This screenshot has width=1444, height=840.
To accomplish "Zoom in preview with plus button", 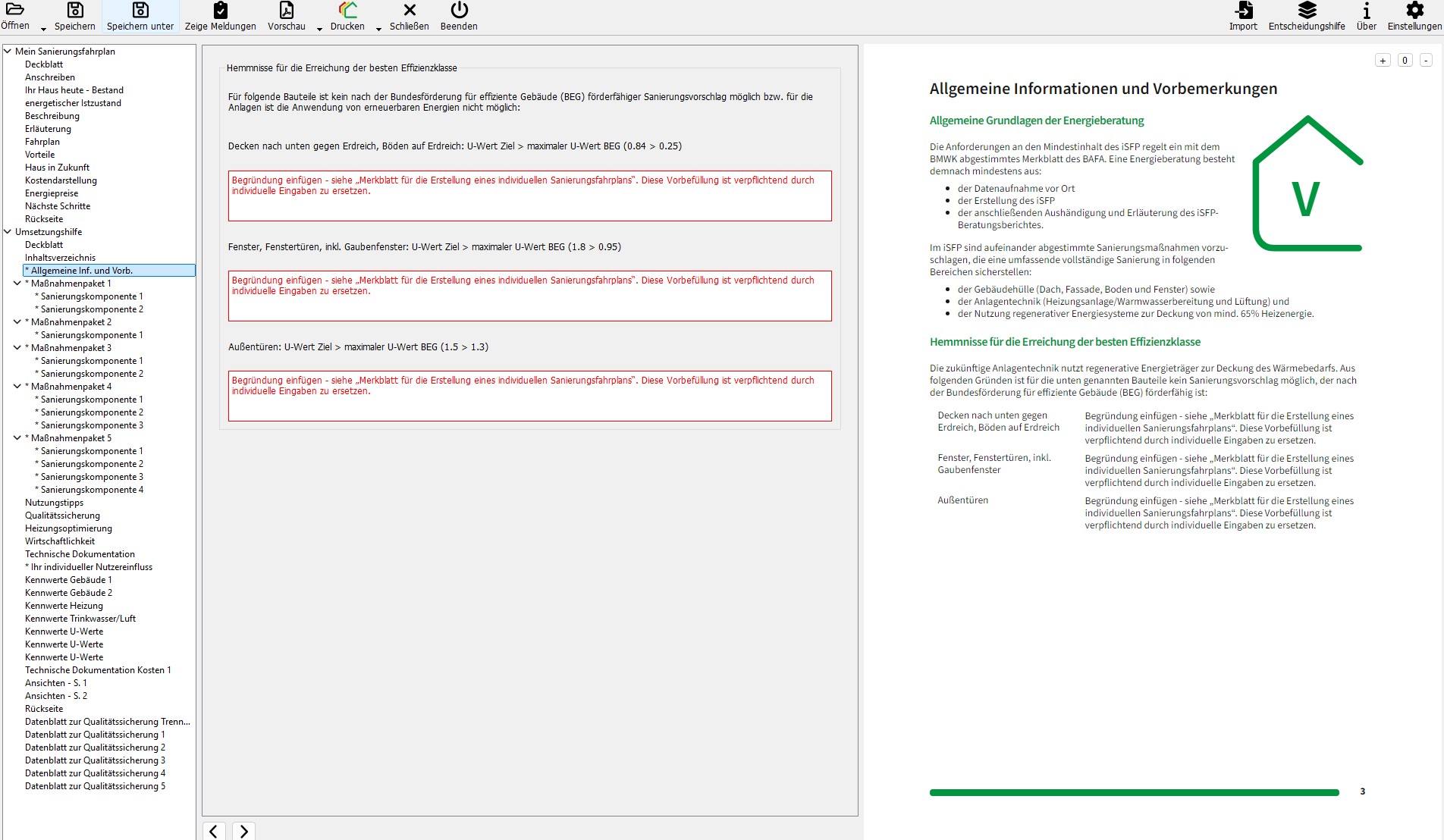I will [x=1383, y=61].
